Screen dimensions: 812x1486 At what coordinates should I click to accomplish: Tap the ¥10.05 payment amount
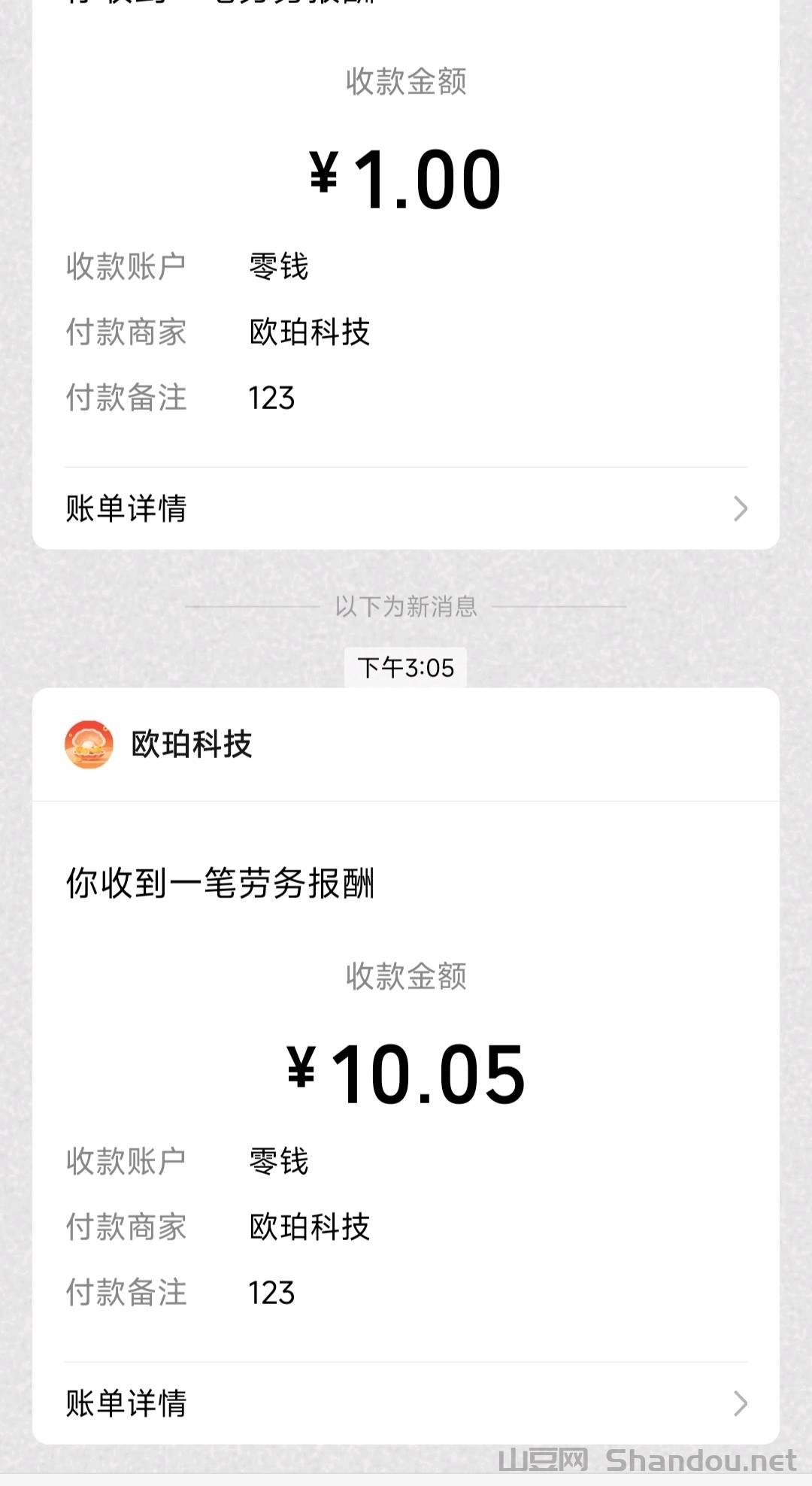(x=406, y=1074)
